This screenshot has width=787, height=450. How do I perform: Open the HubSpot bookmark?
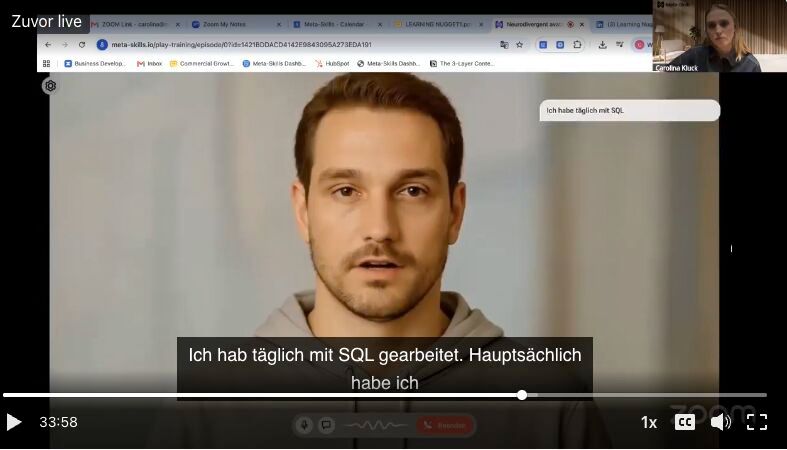(332, 64)
